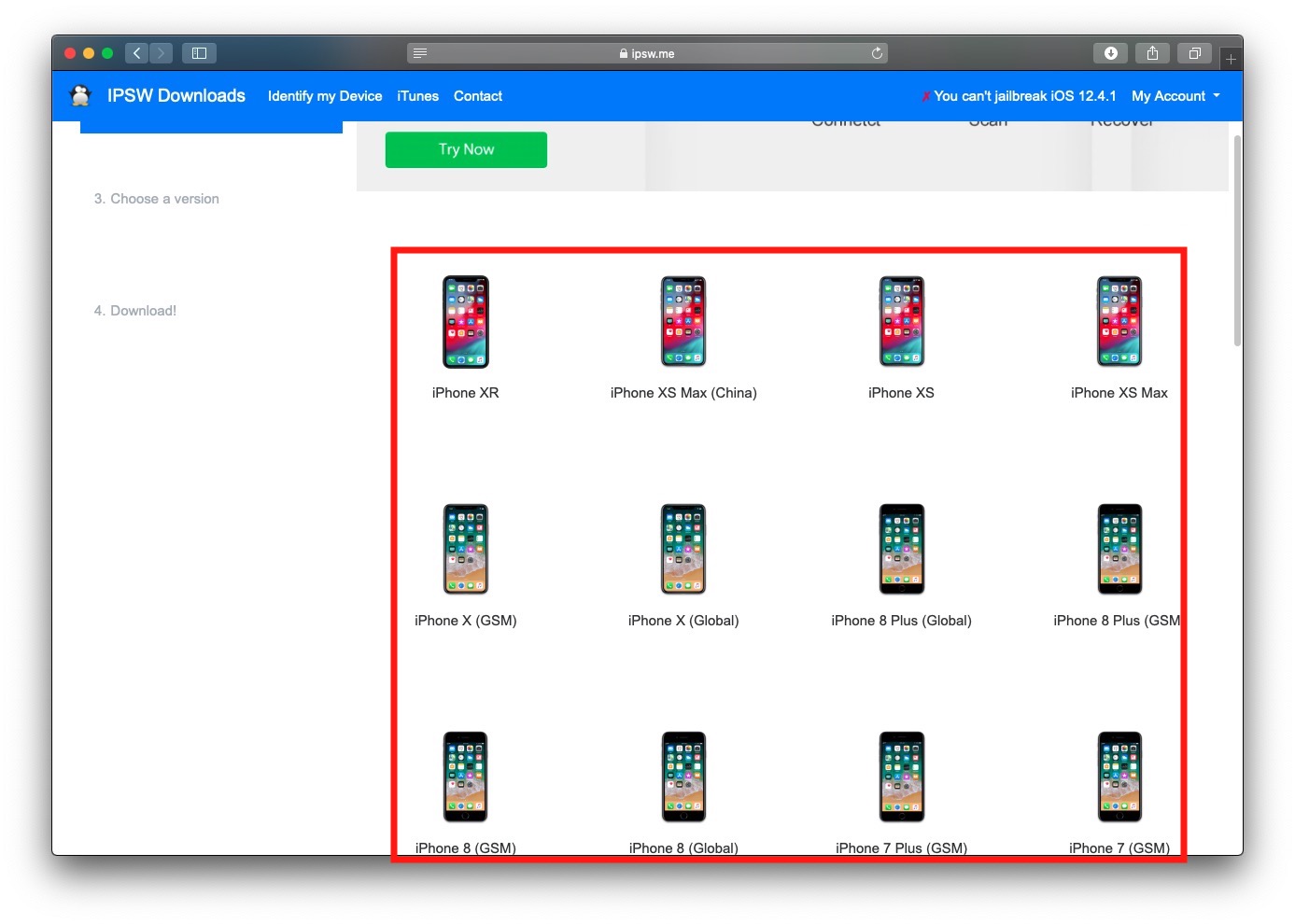Select the iPhone XS device image
The height and width of the screenshot is (924, 1295).
pos(902,321)
